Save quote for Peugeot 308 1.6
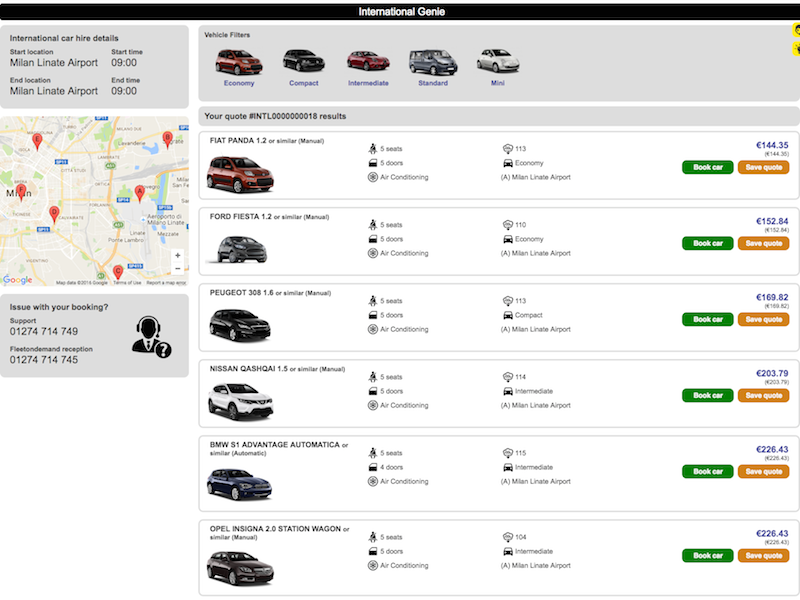The width and height of the screenshot is (800, 600). 763,319
